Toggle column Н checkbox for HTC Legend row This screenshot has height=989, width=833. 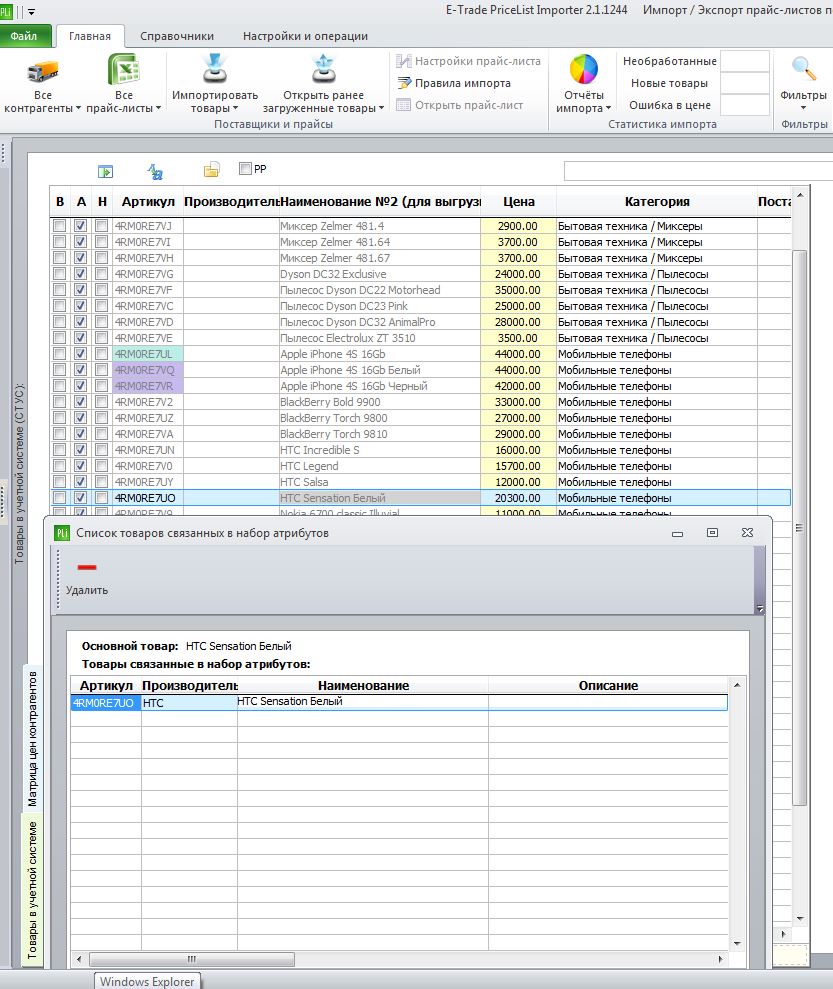pyautogui.click(x=101, y=465)
